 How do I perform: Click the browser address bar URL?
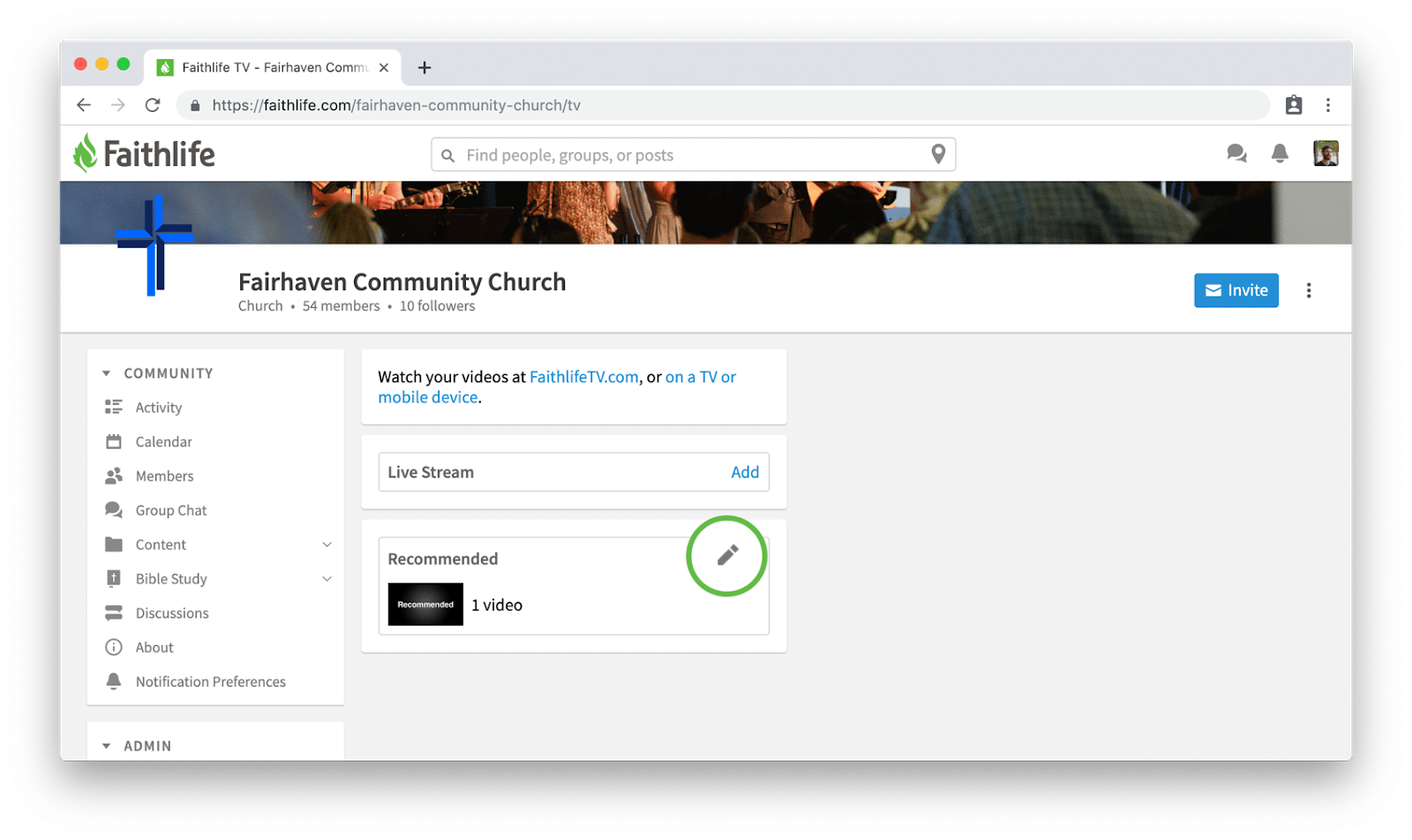(396, 105)
